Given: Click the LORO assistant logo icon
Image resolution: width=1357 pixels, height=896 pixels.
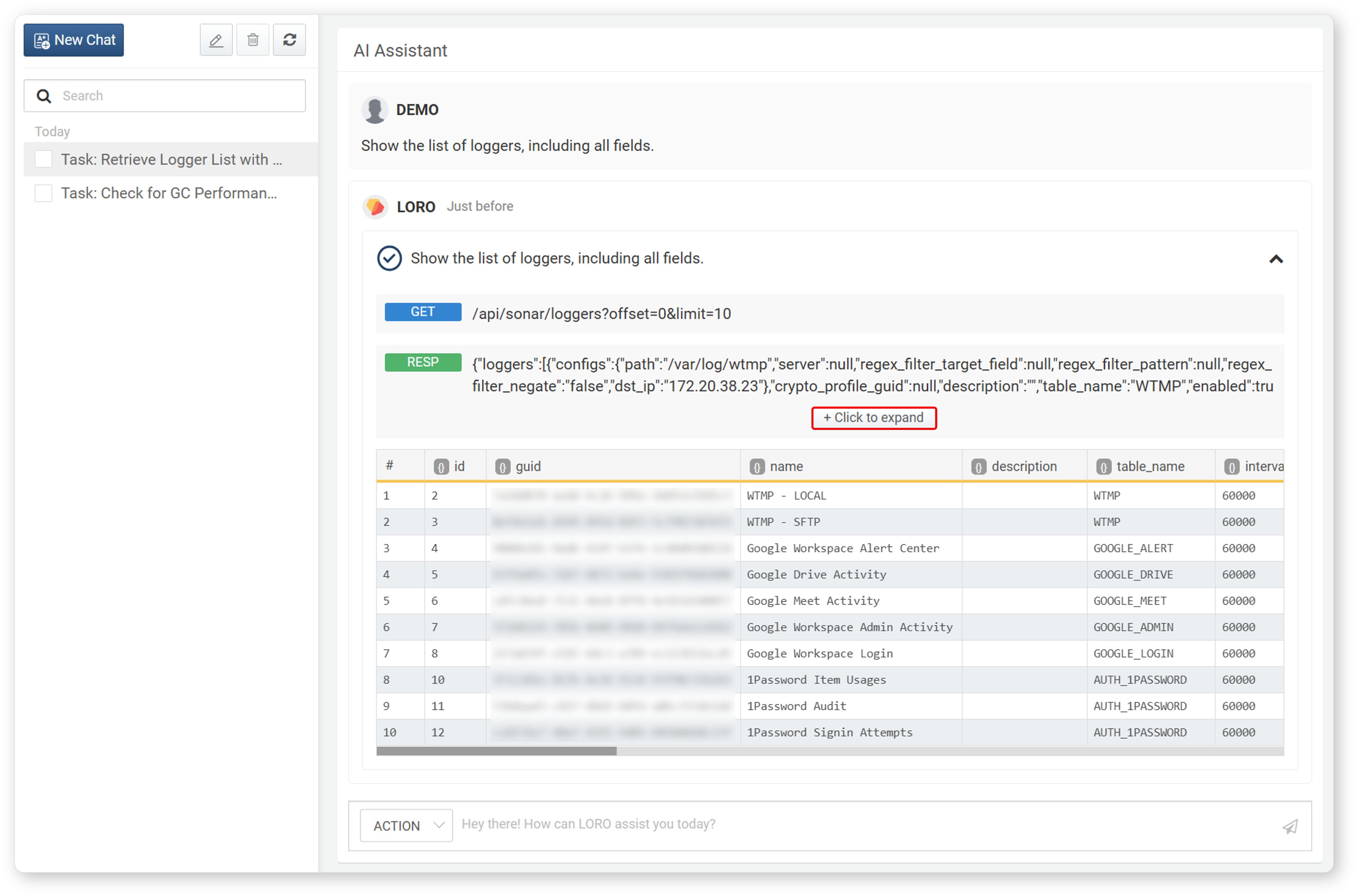Looking at the screenshot, I should [x=375, y=206].
